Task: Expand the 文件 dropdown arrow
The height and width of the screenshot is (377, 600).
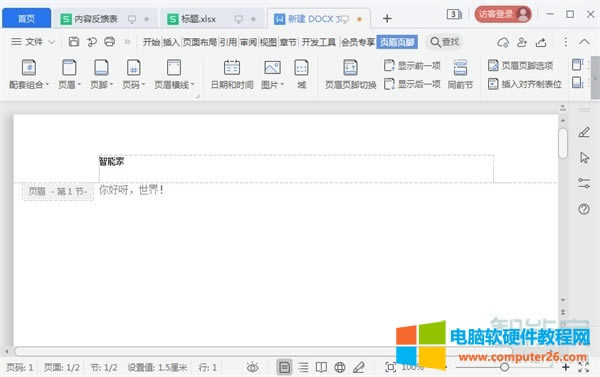Action: pos(51,42)
